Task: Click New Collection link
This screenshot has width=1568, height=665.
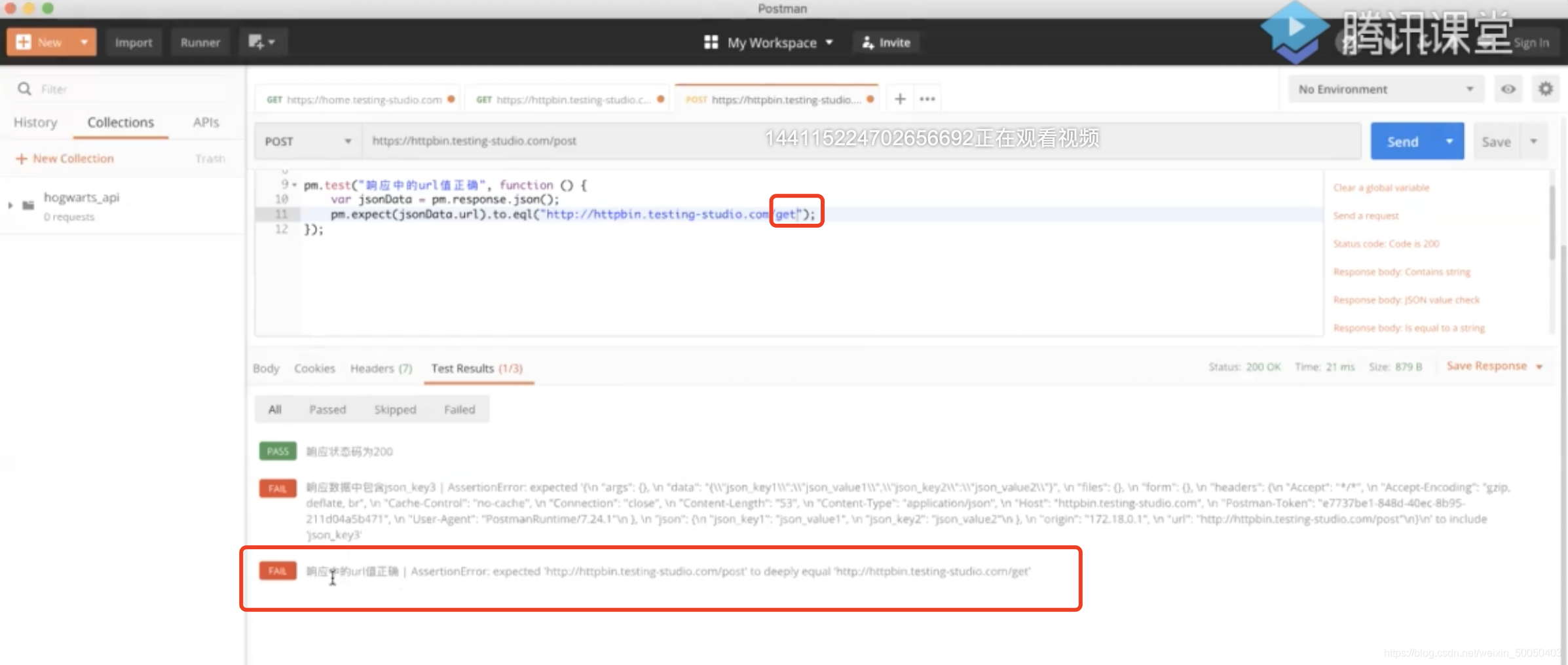Action: 65,158
